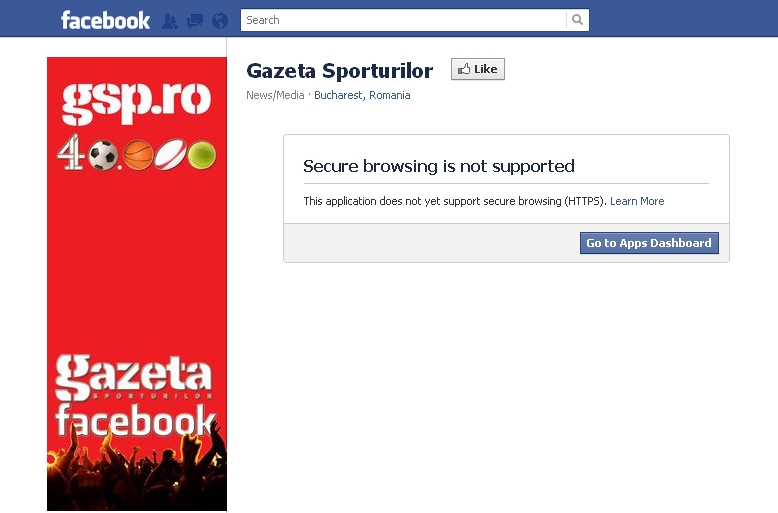Click the Gazeta Sporturilor page title
Viewport: 778px width, 513px height.
pos(340,70)
